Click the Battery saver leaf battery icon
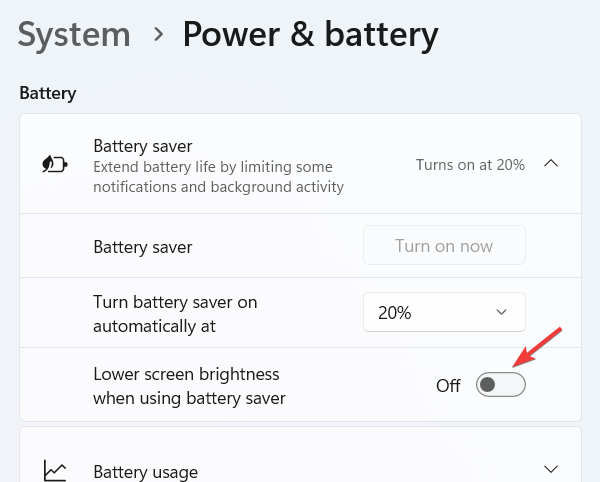600x482 pixels. click(x=53, y=164)
